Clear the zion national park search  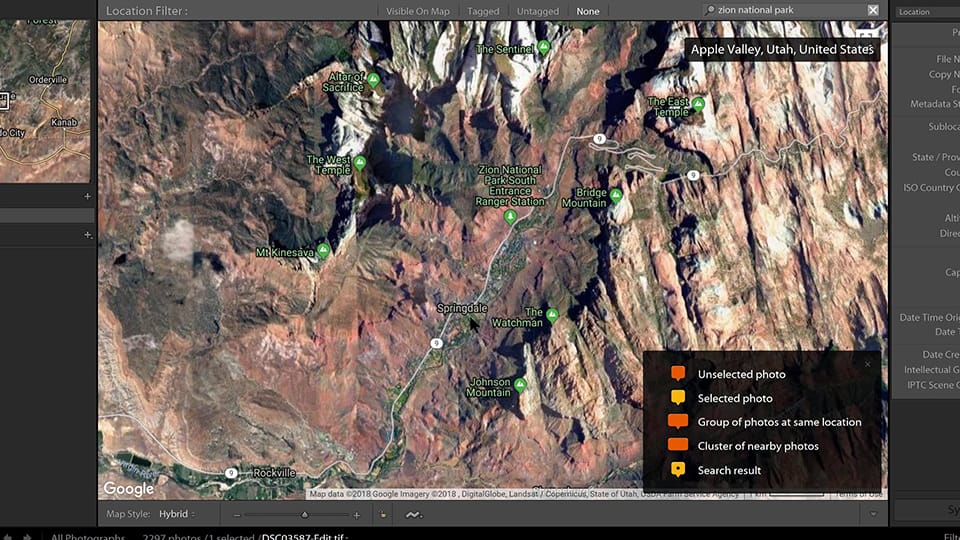click(873, 10)
